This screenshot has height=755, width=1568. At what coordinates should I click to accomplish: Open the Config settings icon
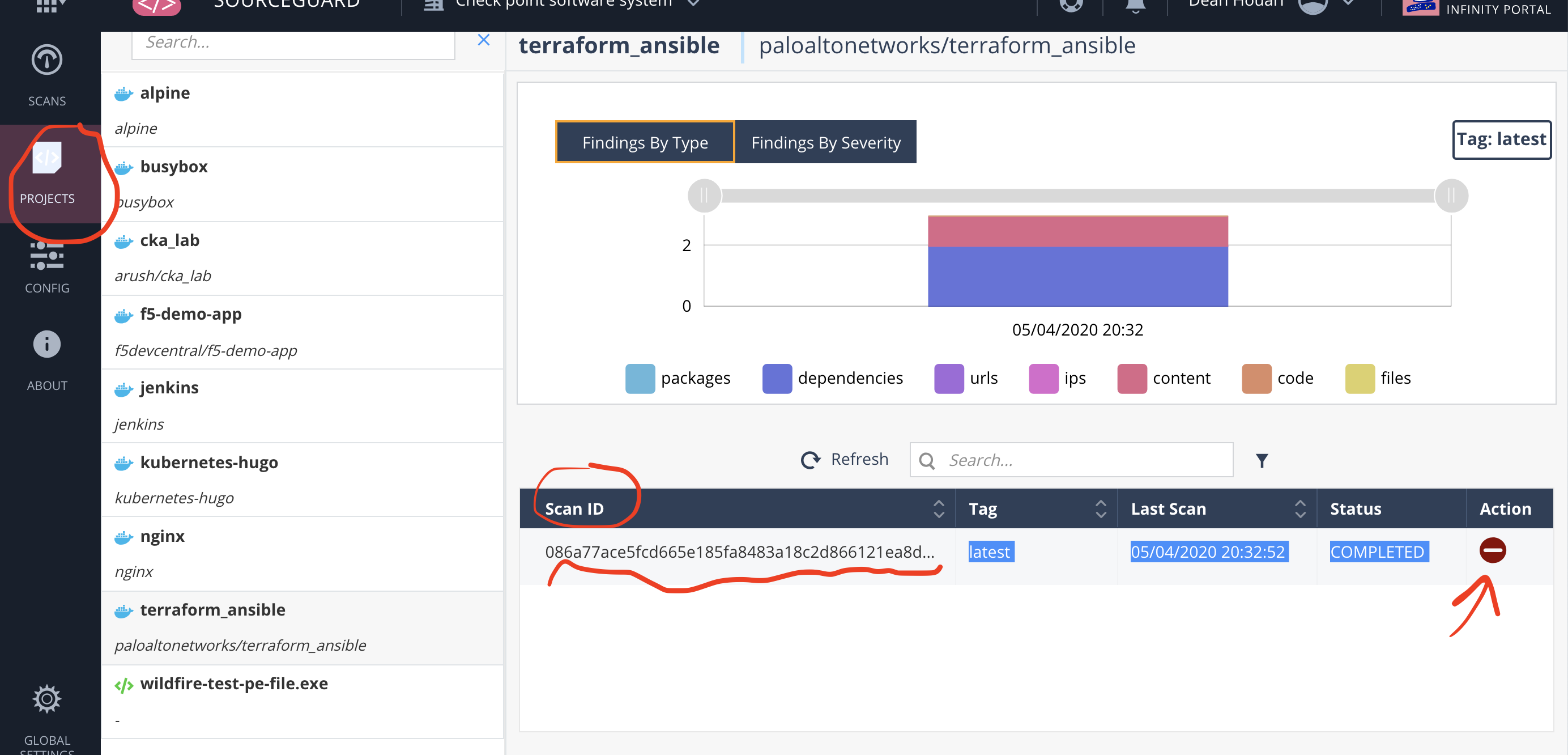pos(47,256)
